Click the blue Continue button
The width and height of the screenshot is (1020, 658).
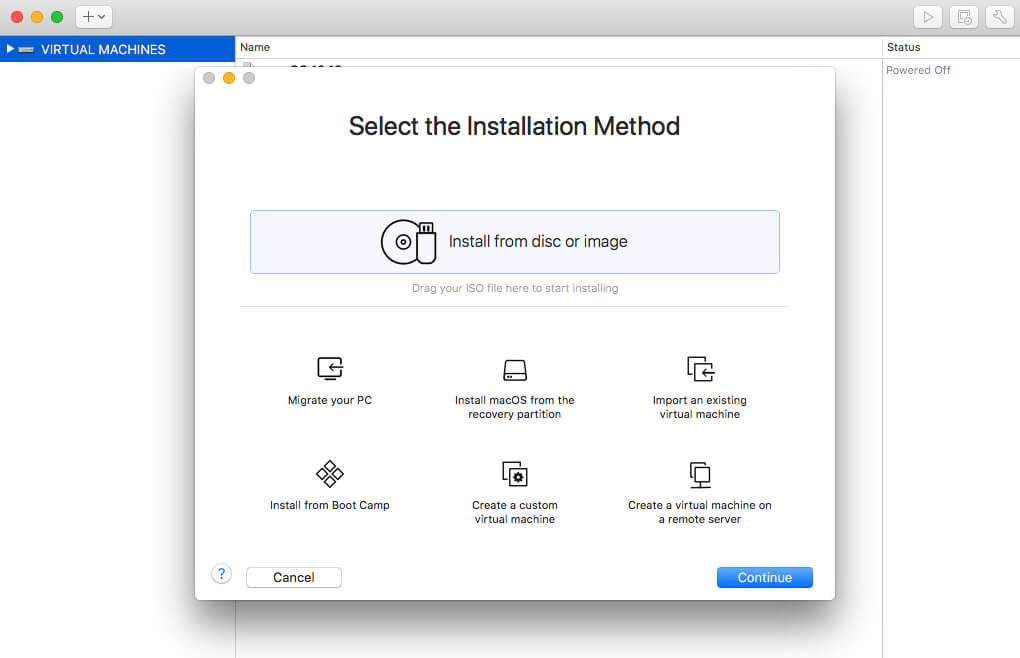[764, 577]
